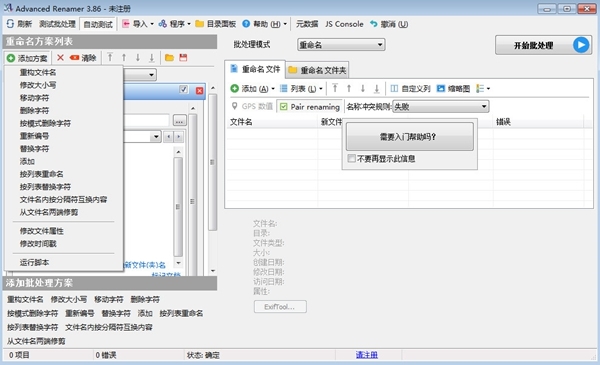This screenshot has height=365, width=600.
Task: Open the 程序 program menu
Action: (x=174, y=24)
